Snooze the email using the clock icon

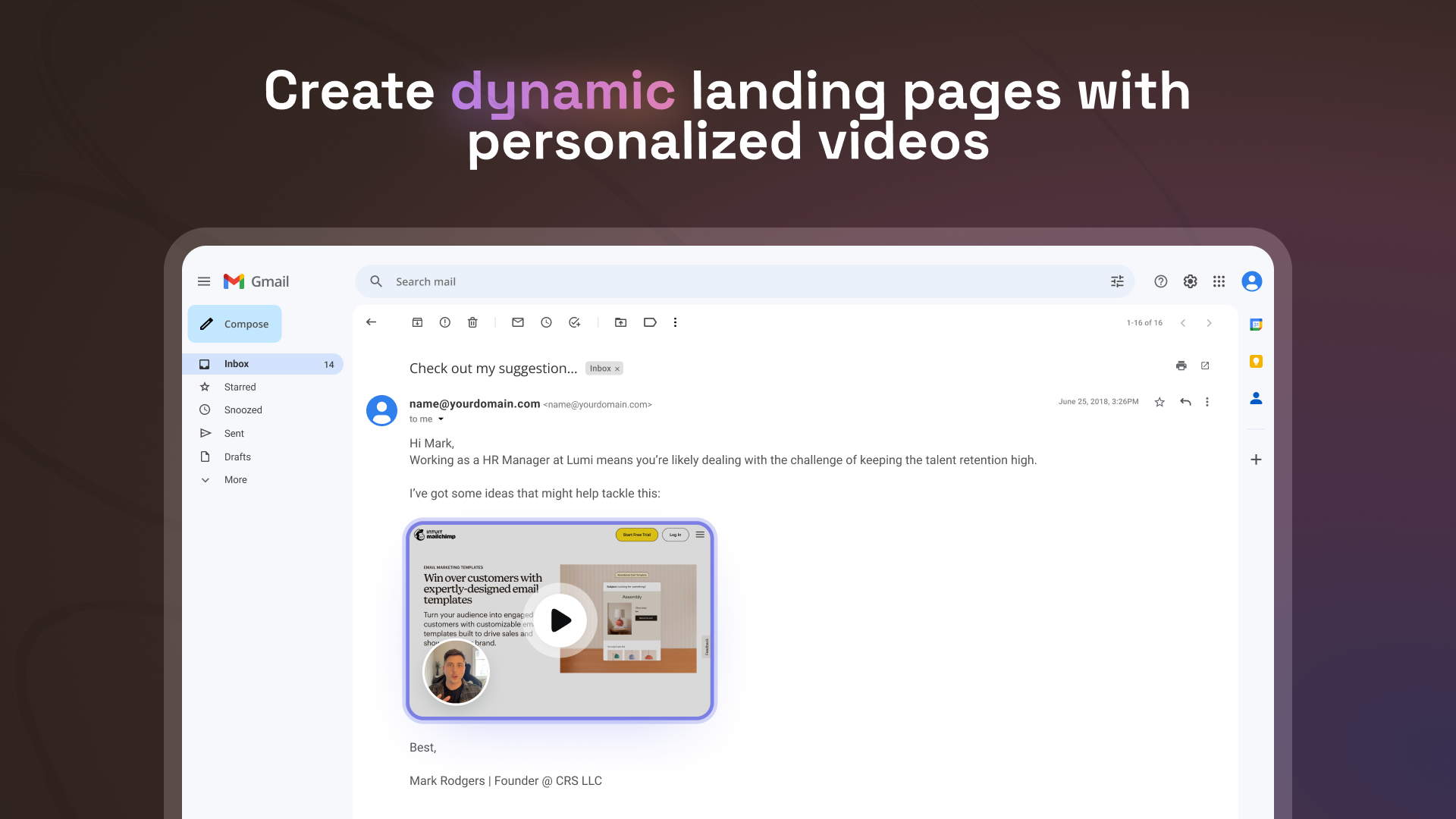click(546, 322)
